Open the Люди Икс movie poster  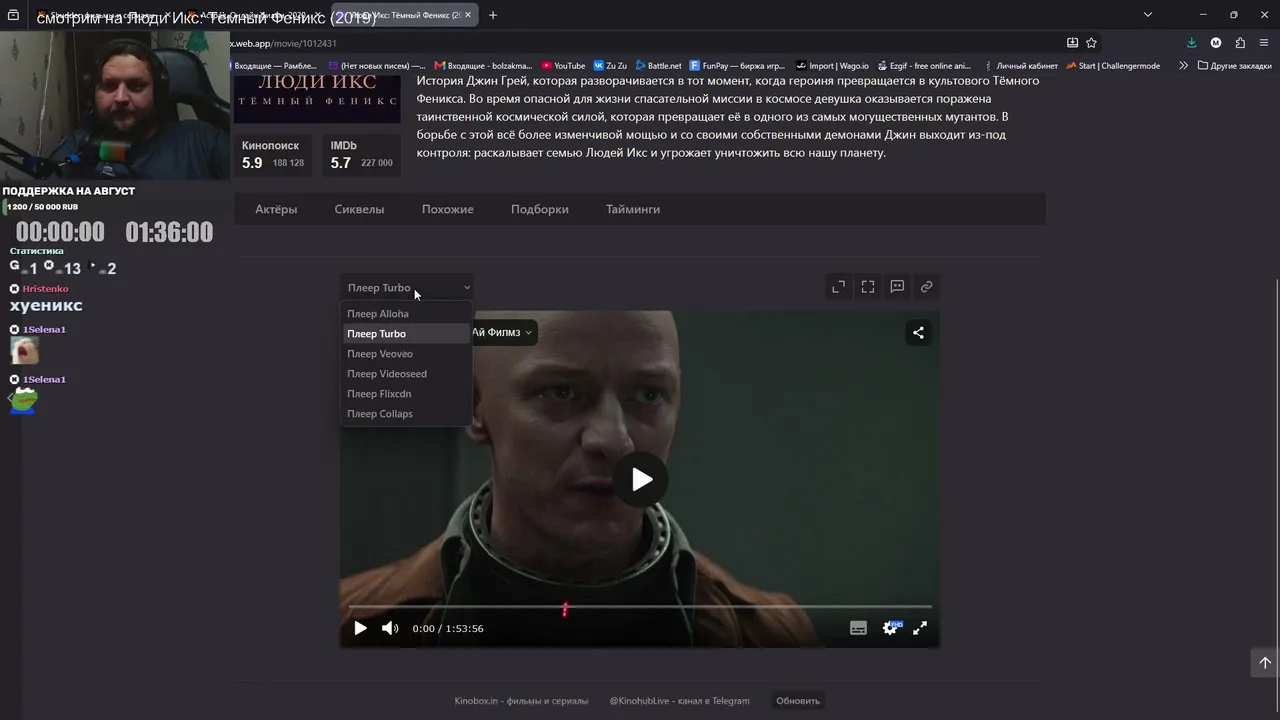[x=317, y=98]
